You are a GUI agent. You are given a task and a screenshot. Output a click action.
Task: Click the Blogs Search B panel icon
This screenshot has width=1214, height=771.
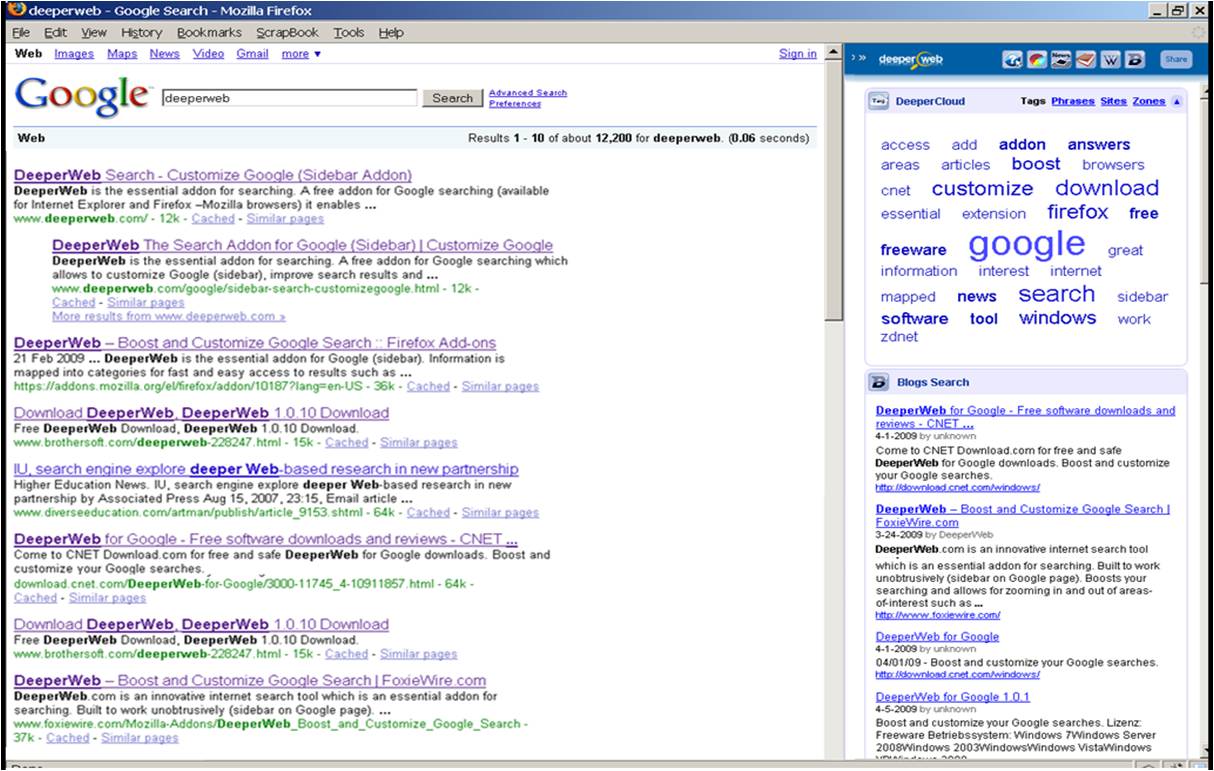tap(879, 382)
